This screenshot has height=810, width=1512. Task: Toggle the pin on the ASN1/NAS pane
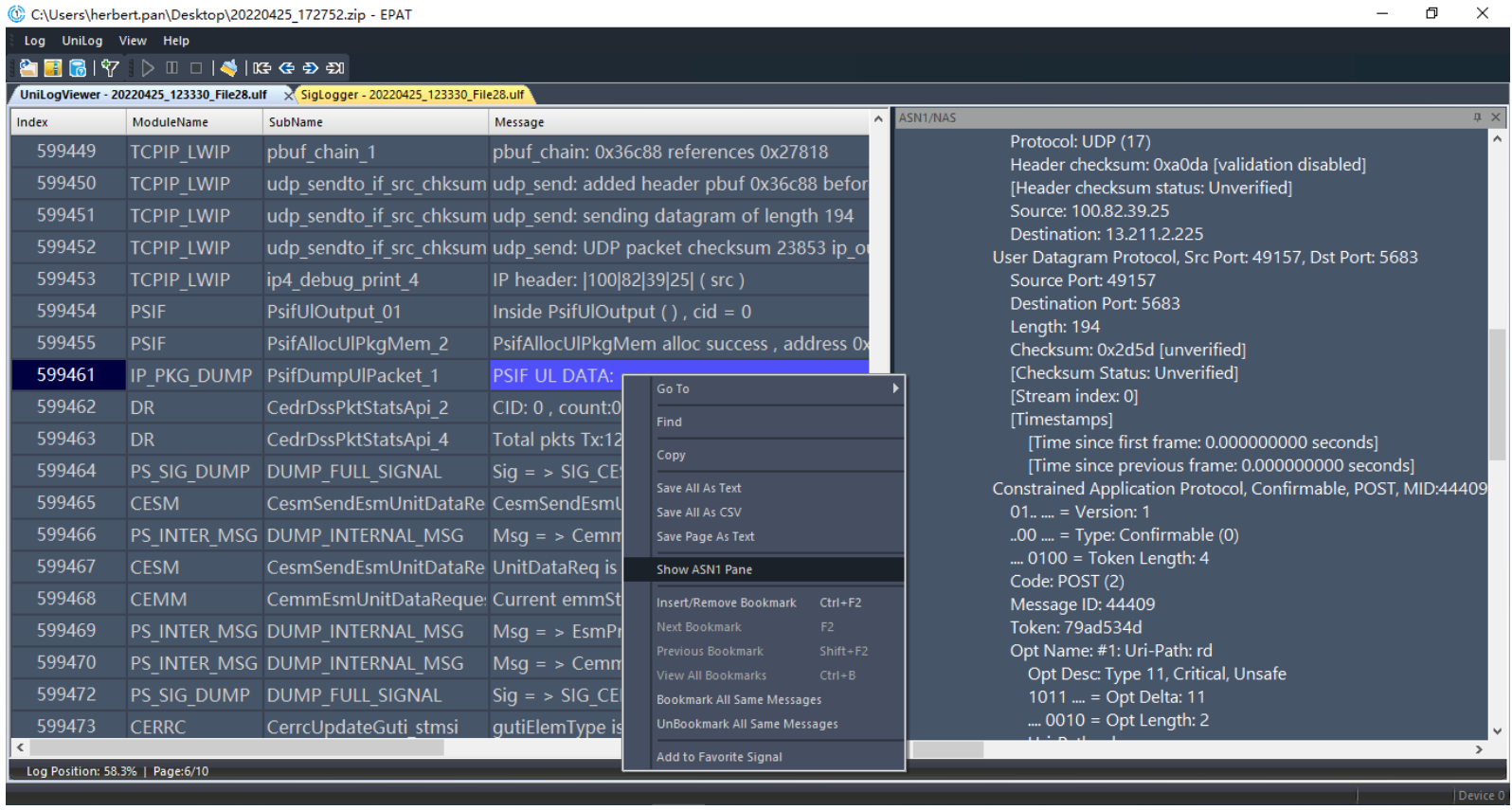click(1477, 117)
